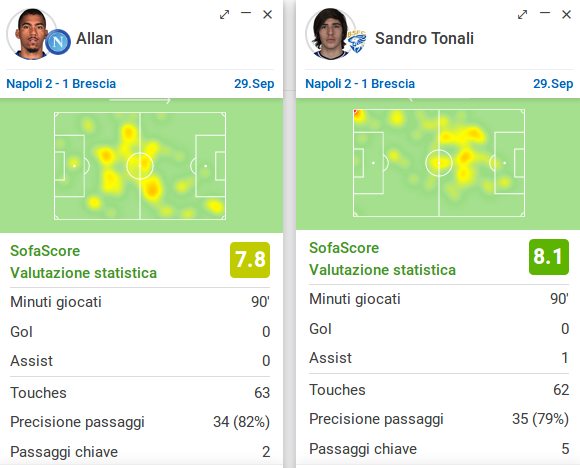This screenshot has width=580, height=468.
Task: Open Napoli 2 - 1 Brescia link under Tonali
Action: (360, 84)
